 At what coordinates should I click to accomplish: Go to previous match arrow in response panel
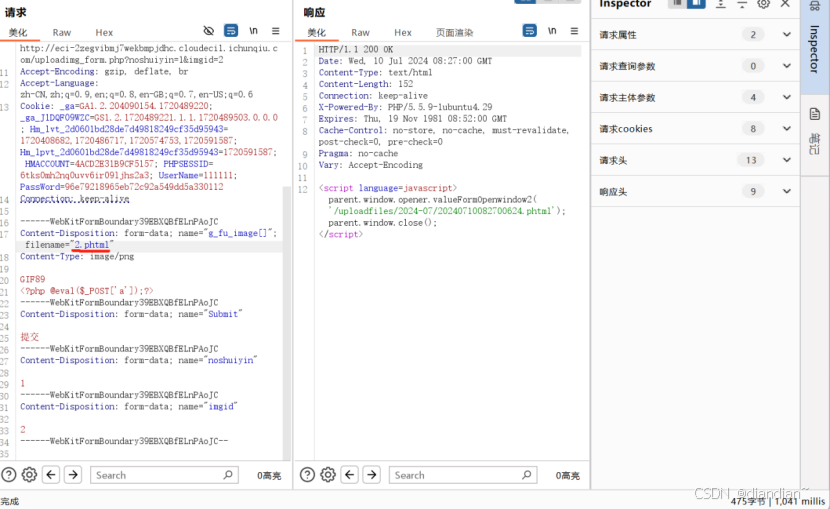click(x=349, y=475)
